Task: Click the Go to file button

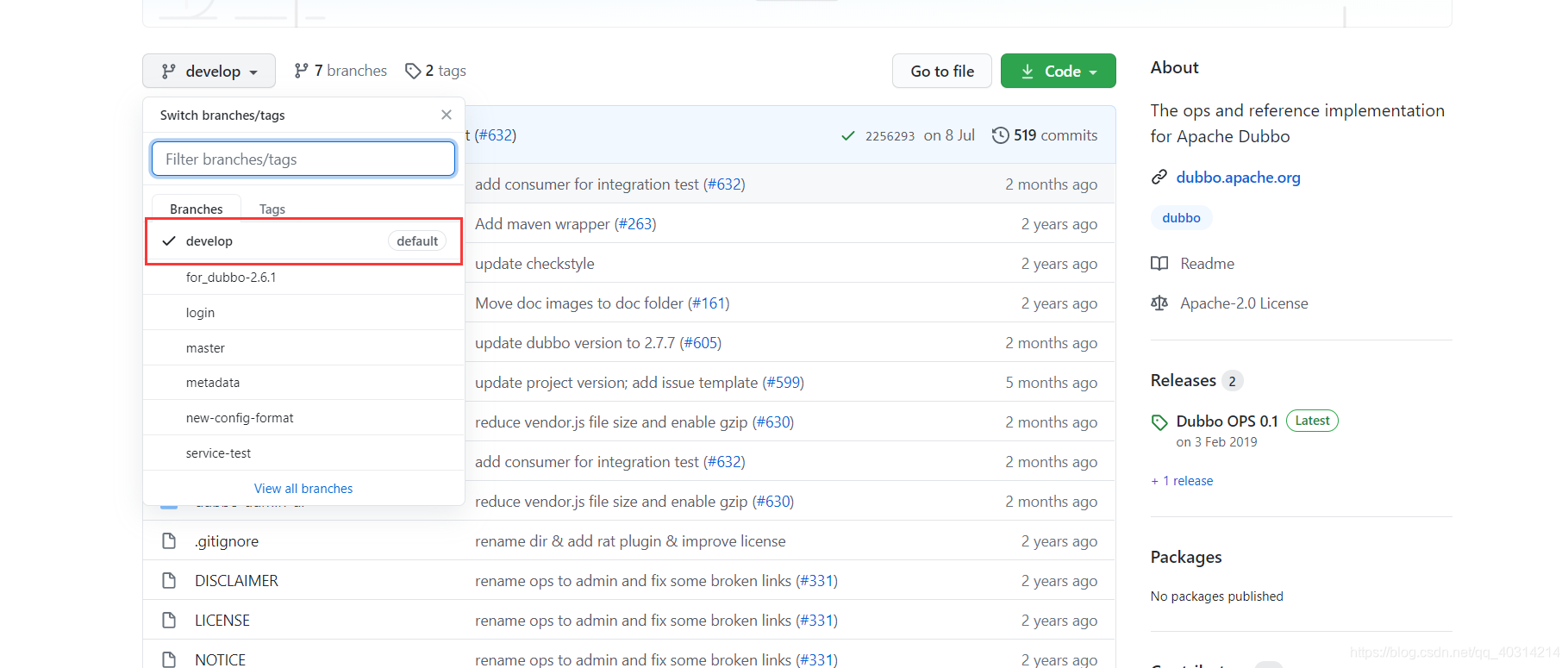Action: tap(942, 71)
